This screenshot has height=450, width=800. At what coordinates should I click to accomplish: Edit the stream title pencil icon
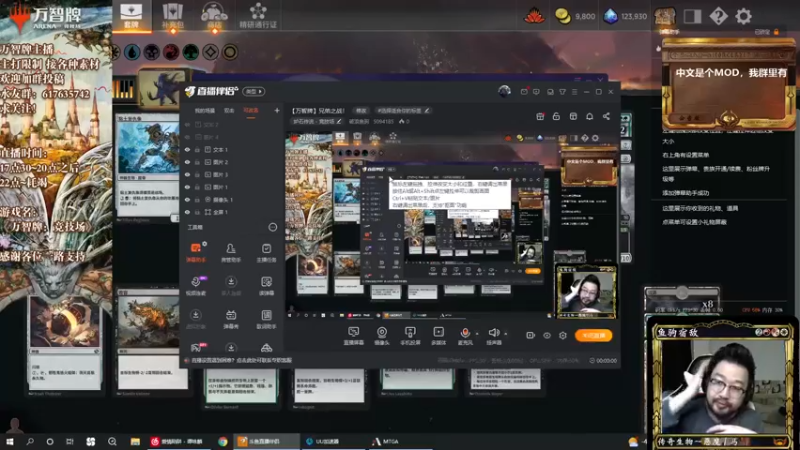pyautogui.click(x=339, y=121)
